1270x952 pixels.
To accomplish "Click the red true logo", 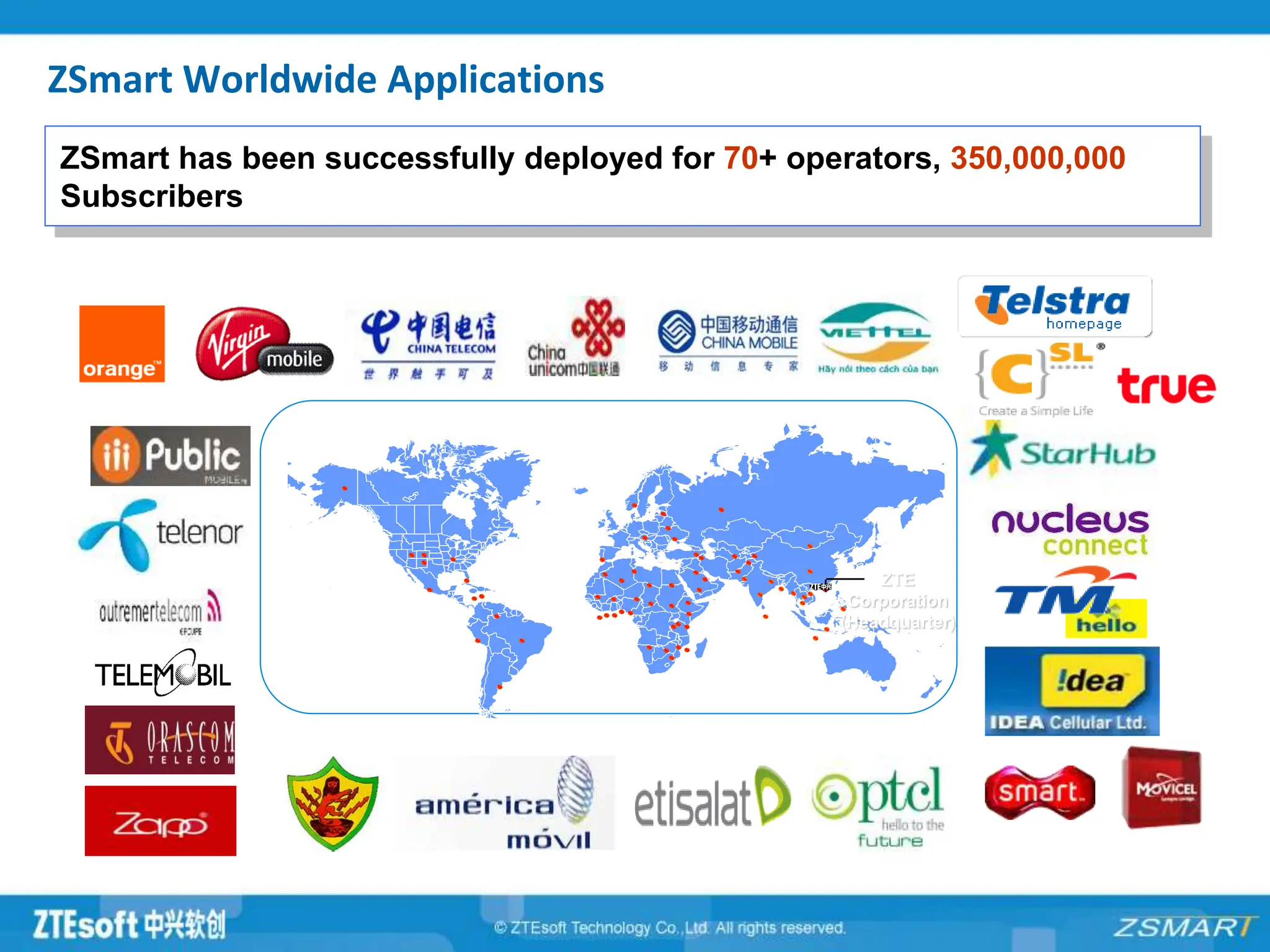I will pos(1166,386).
